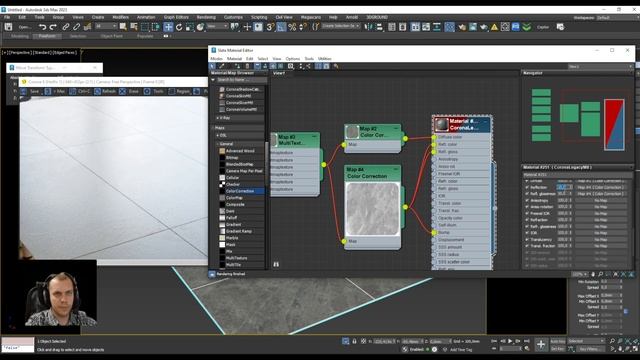Click the green double-chevron toolbar icon

point(527,27)
